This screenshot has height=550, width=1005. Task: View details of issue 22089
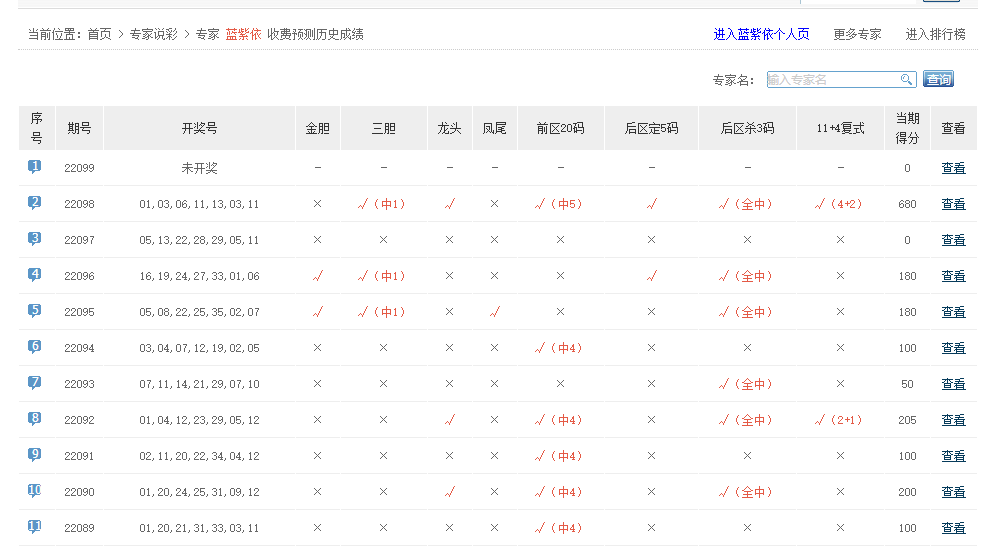click(953, 528)
